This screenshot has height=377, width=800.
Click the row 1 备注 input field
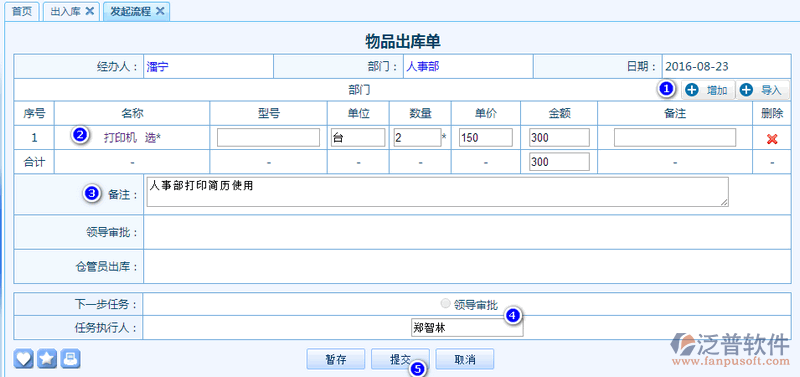point(675,138)
